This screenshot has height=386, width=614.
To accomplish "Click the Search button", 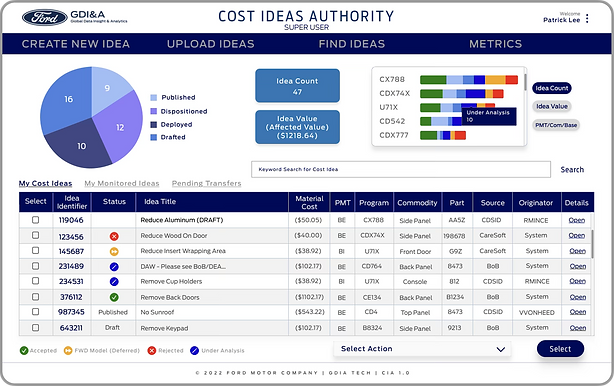I will 572,170.
